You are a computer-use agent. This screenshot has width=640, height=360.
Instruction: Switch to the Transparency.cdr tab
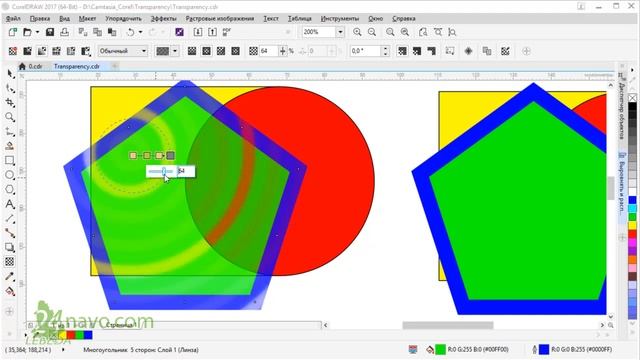click(77, 66)
